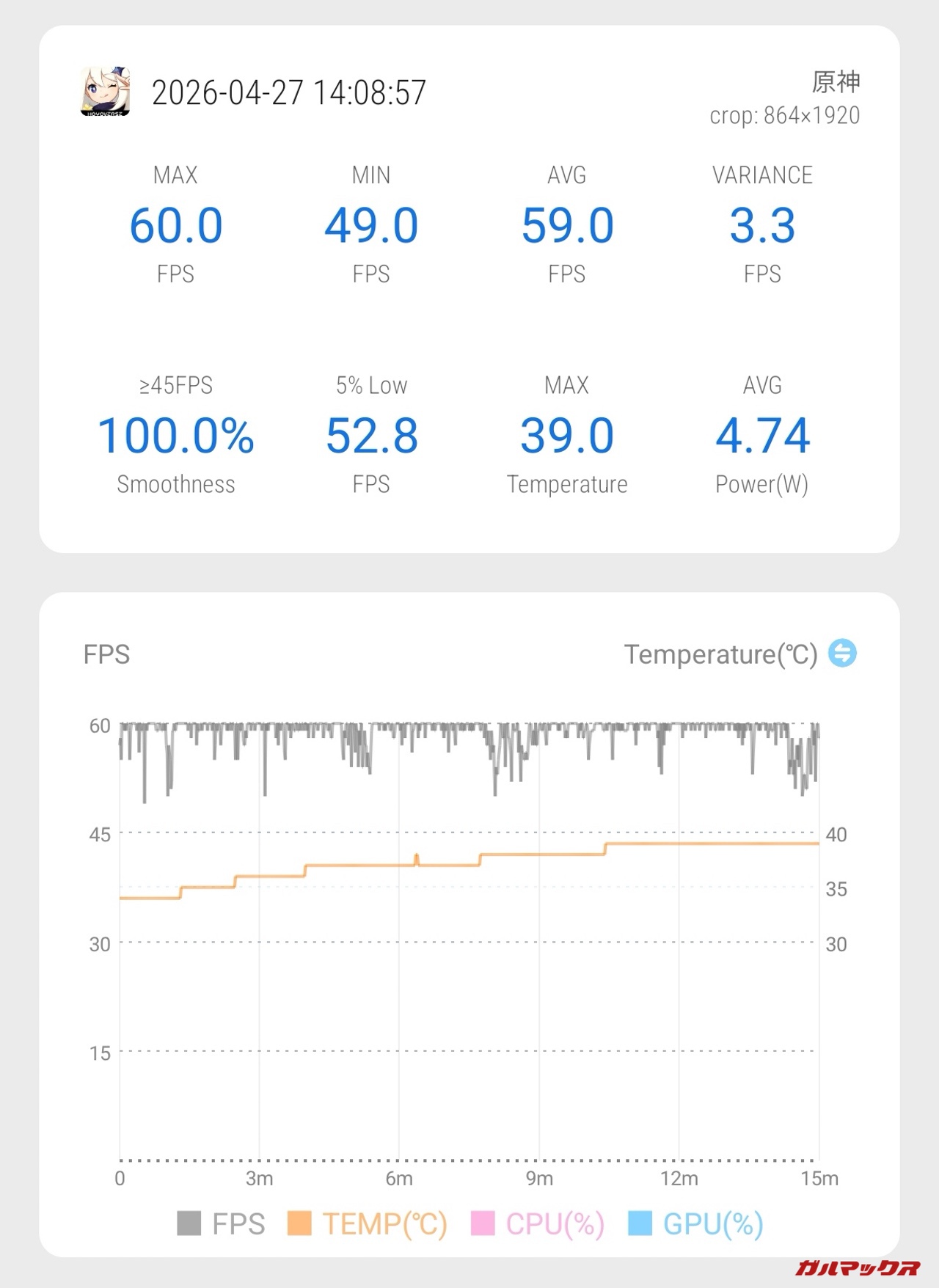Click the 原神 game title
This screenshot has height=1288, width=939.
(x=836, y=81)
